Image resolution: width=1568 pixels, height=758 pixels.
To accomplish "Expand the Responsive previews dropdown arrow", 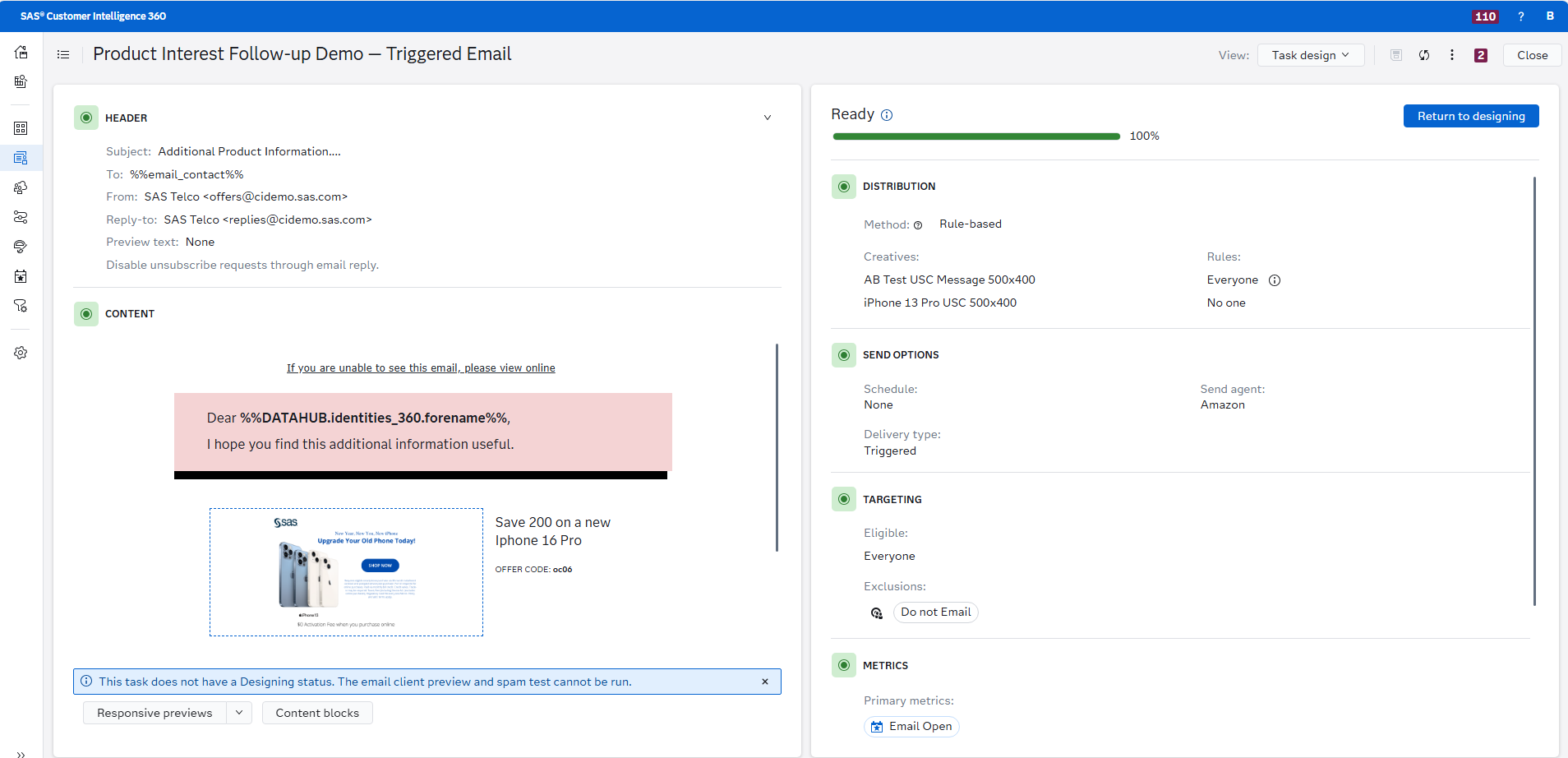I will tap(239, 713).
